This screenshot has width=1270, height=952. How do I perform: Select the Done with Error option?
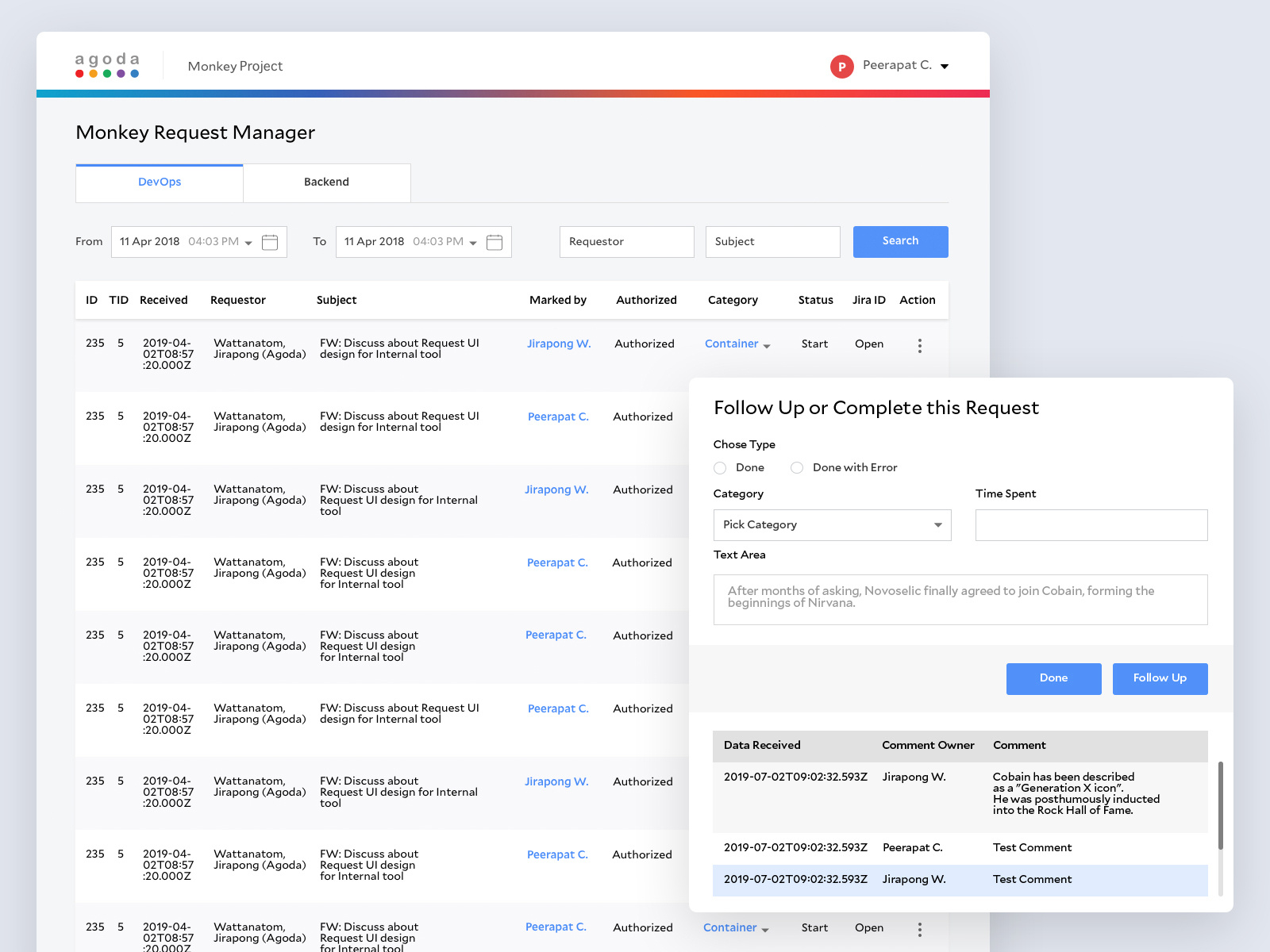(797, 468)
